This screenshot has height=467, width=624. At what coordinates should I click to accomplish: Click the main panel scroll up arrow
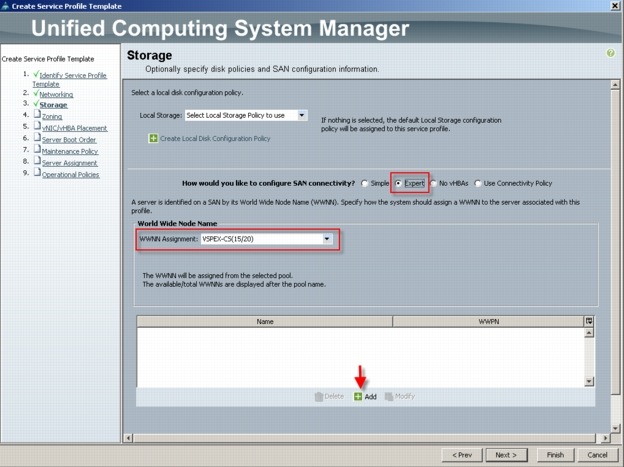tap(615, 84)
